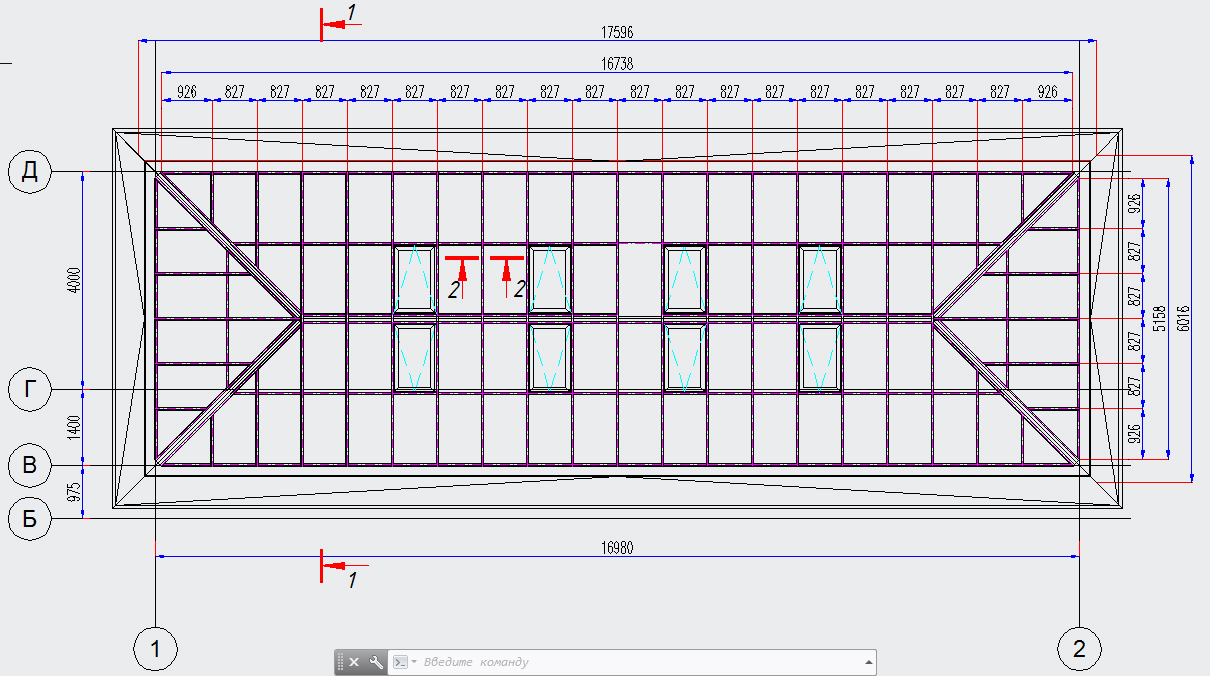
Task: Open recent commands dropdown in command line
Action: pyautogui.click(x=404, y=662)
